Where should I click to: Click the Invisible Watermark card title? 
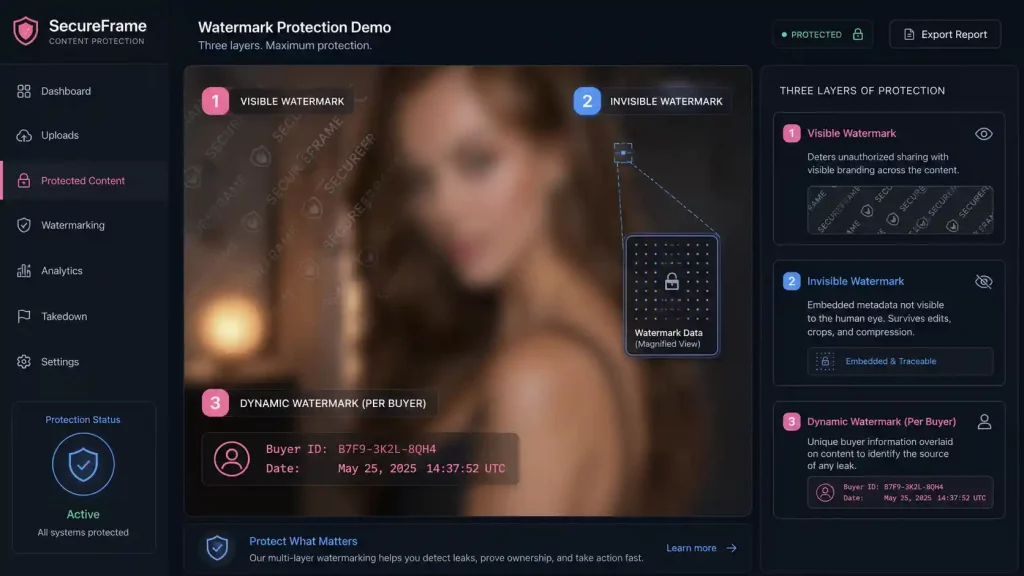pos(856,281)
